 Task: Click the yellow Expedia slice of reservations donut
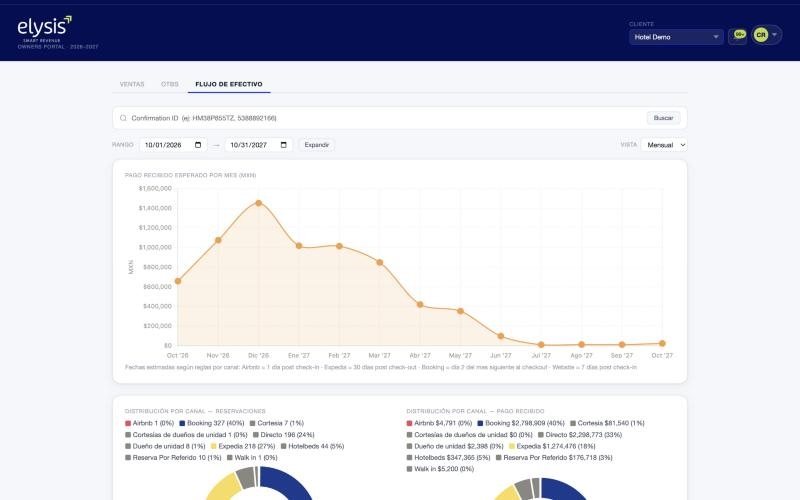[x=224, y=487]
